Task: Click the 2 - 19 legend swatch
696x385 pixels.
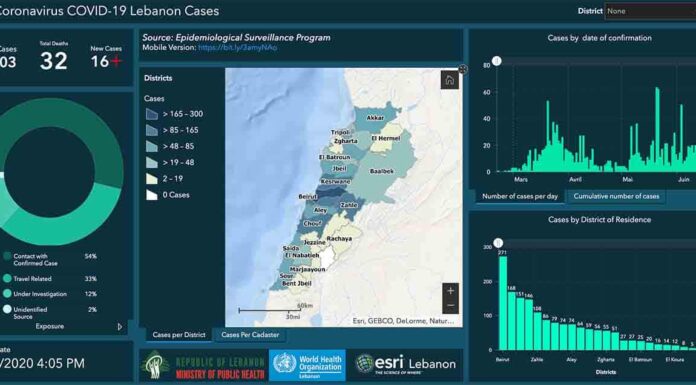Action: [152, 179]
